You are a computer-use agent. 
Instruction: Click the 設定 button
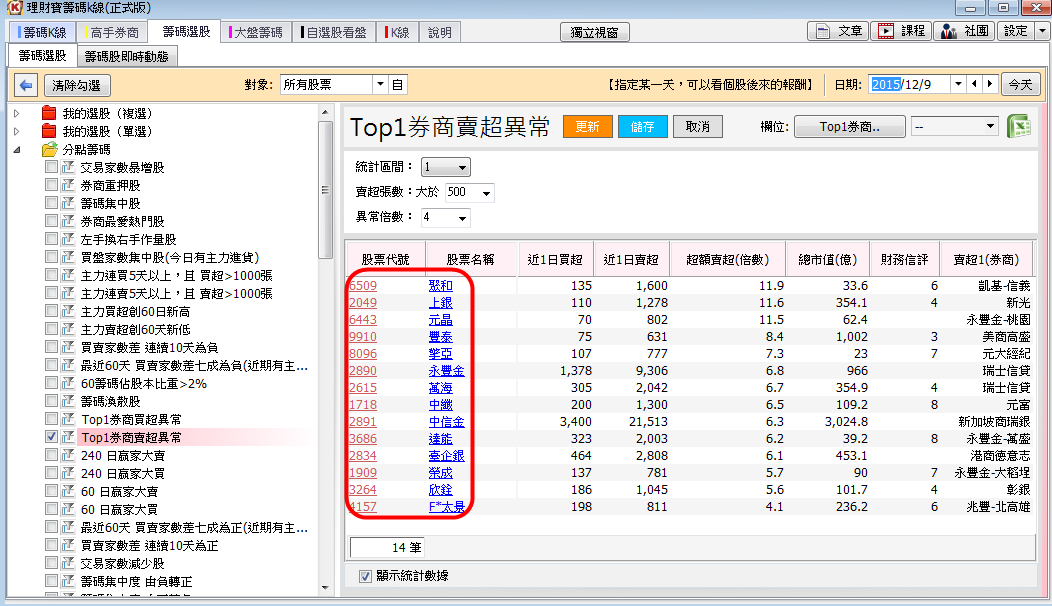(x=1016, y=32)
